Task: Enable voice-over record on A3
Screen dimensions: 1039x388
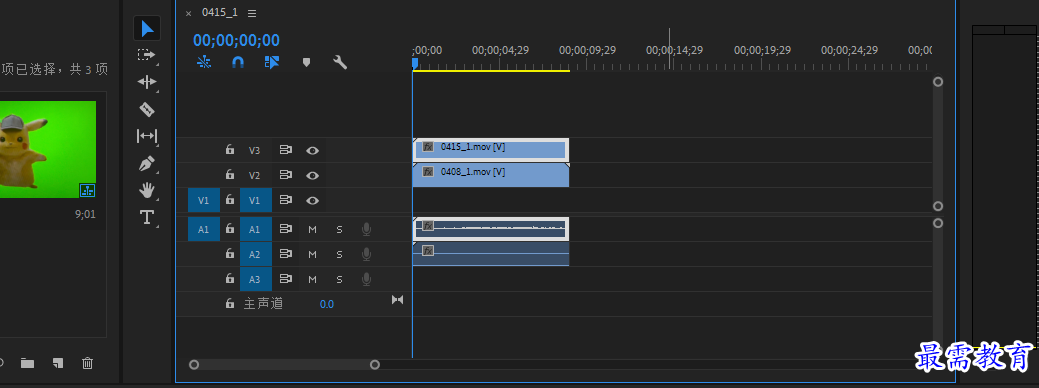Action: 366,280
